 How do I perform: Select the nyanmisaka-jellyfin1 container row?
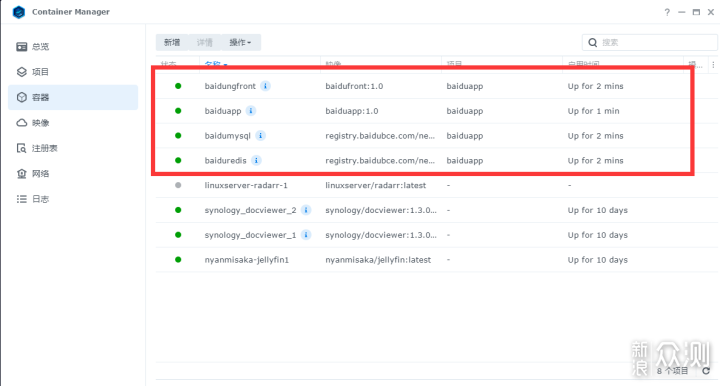tap(437, 260)
